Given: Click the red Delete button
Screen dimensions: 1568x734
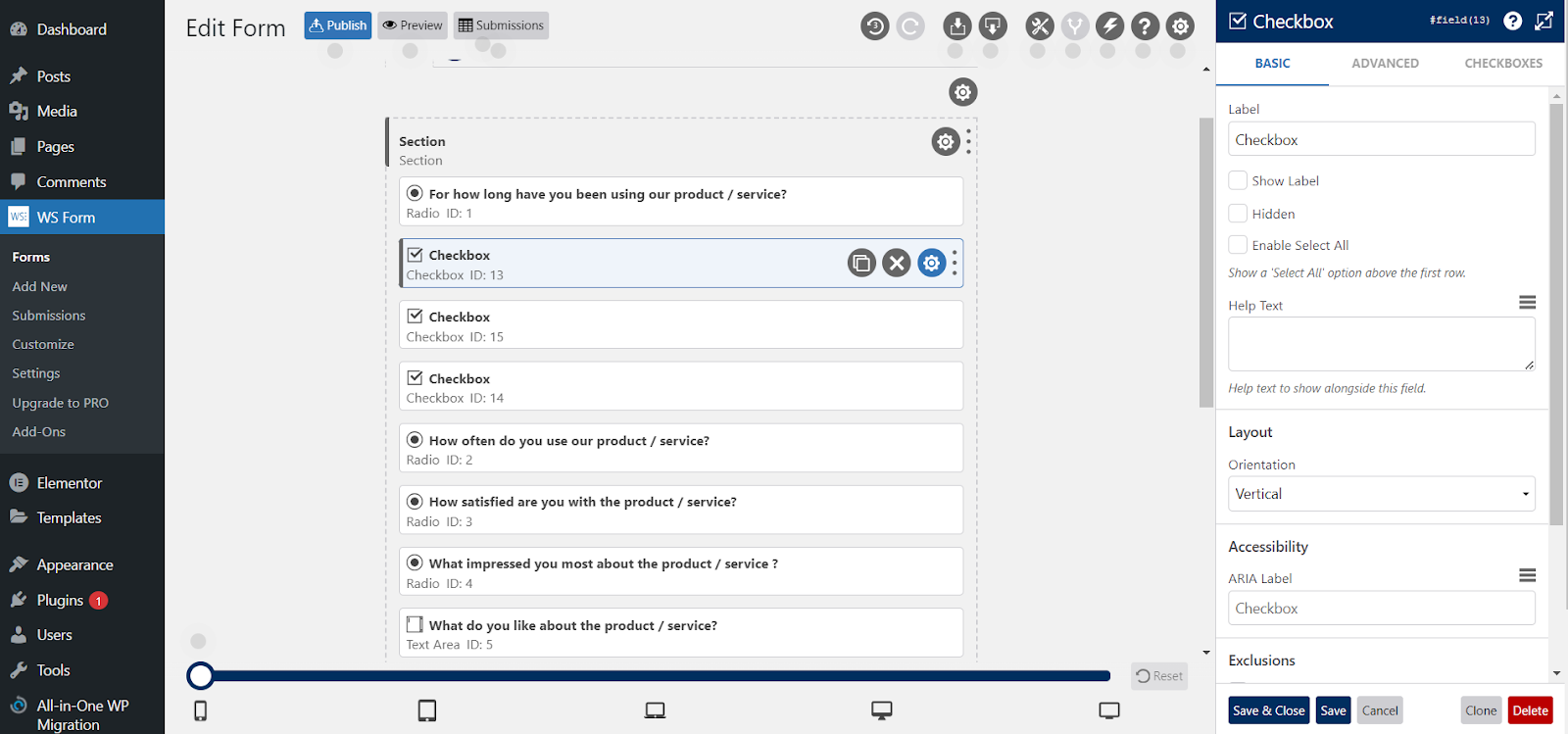Looking at the screenshot, I should (x=1530, y=710).
